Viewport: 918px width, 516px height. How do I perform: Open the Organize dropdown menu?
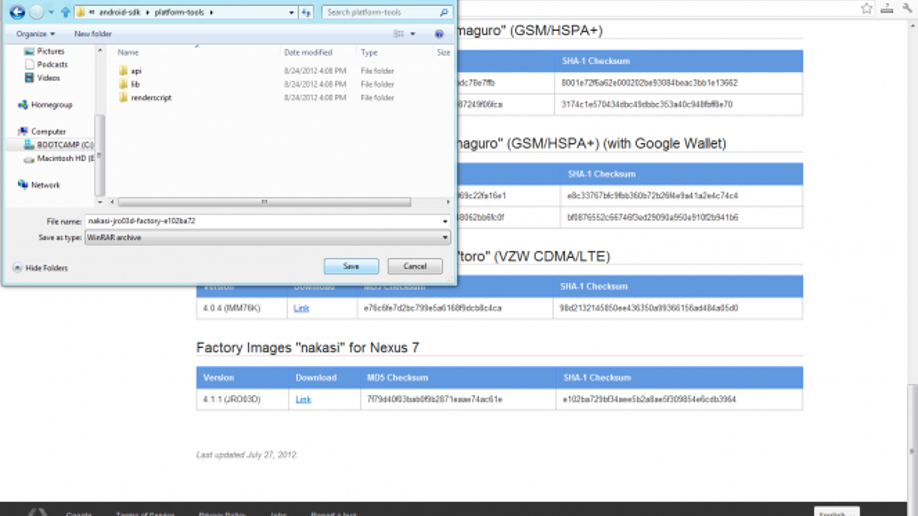click(36, 34)
